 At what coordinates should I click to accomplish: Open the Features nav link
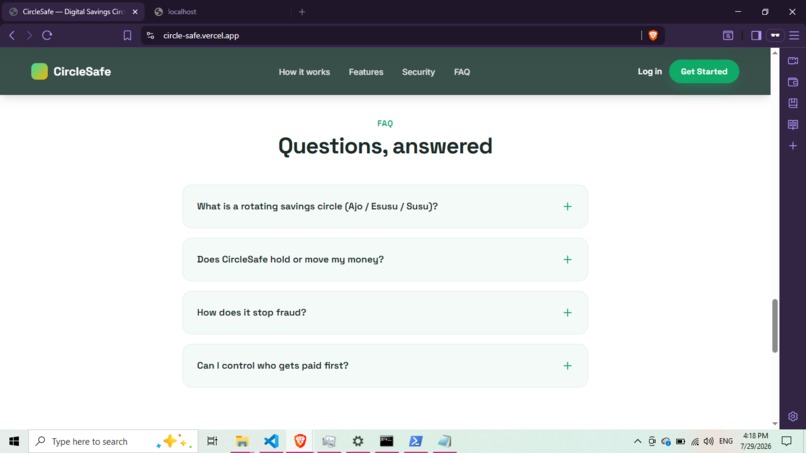point(366,72)
